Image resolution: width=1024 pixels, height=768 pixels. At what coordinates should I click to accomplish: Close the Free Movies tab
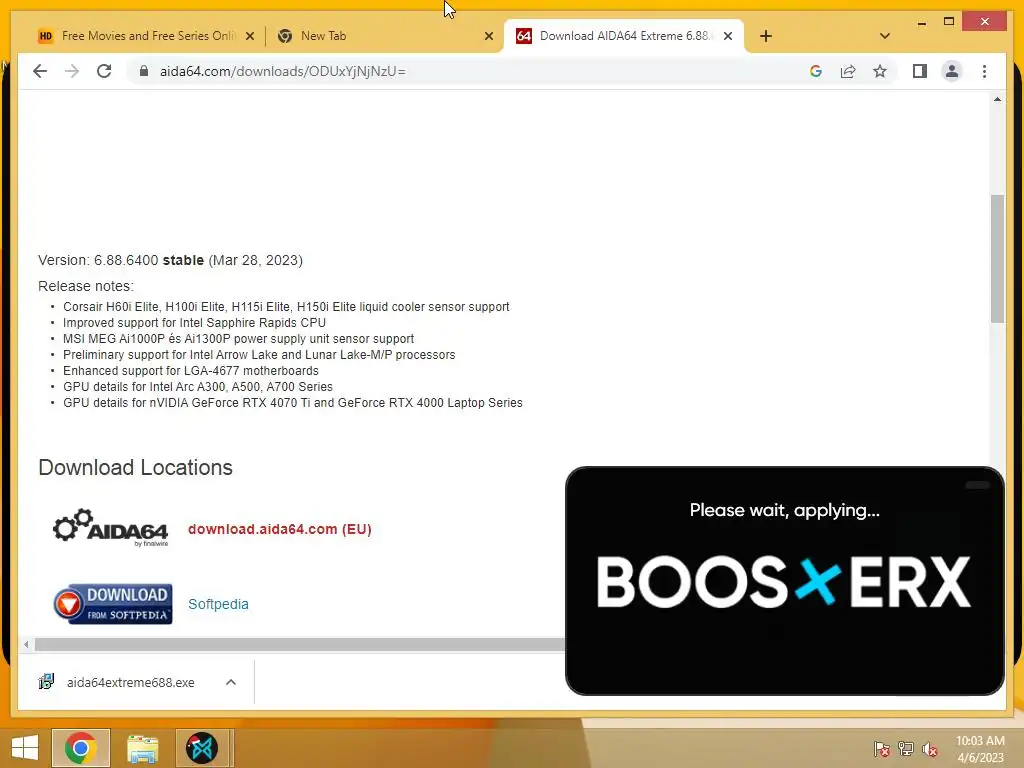(x=249, y=36)
